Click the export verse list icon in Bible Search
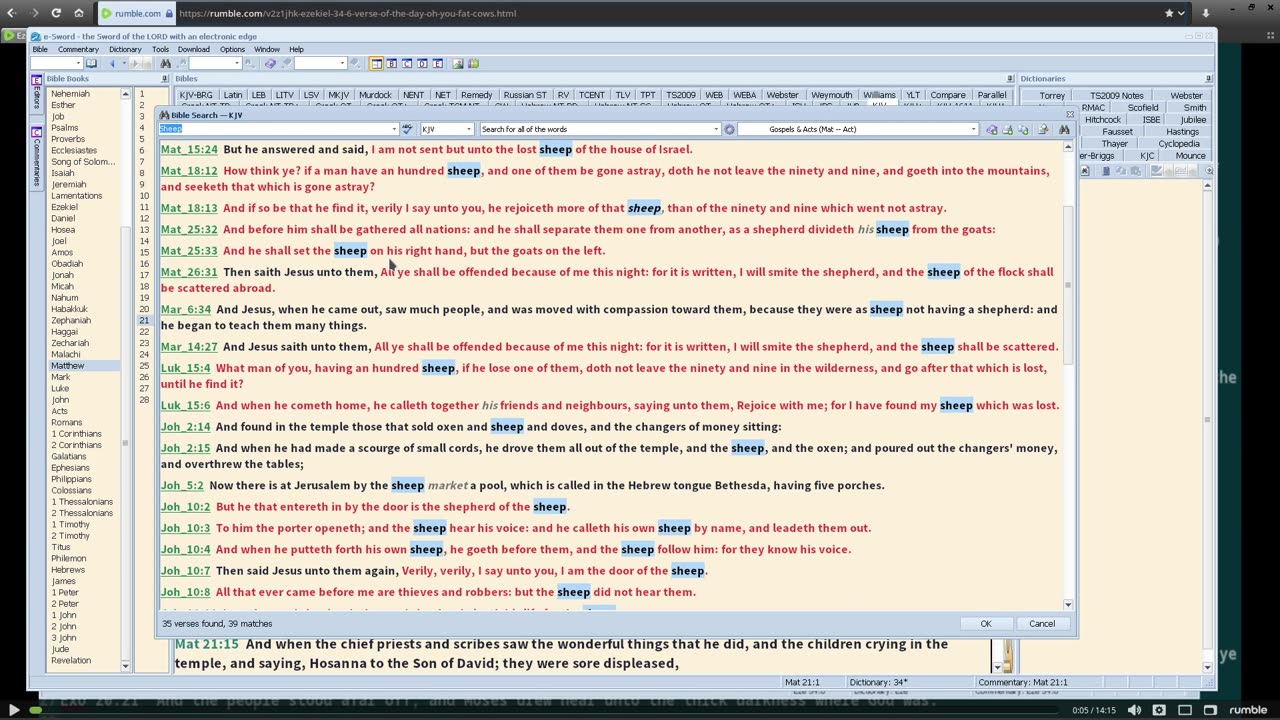1280x720 pixels. coord(1043,129)
